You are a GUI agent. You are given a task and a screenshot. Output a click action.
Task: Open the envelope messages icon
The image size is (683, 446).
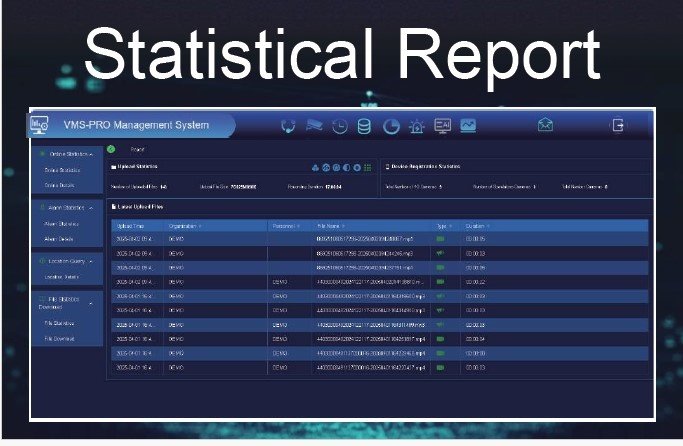[x=545, y=125]
